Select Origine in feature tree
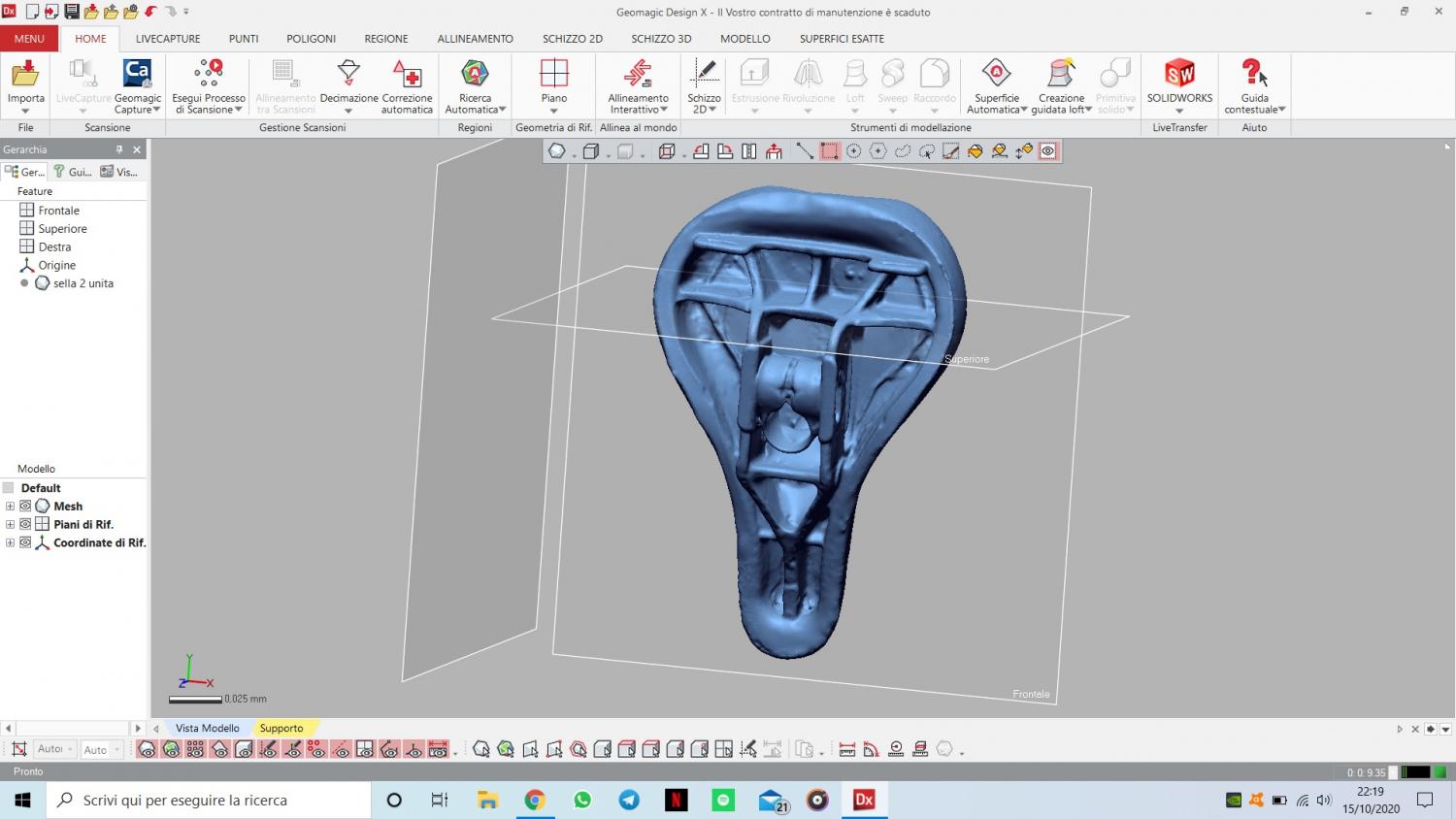Screen dimensions: 1456x819 (x=56, y=265)
